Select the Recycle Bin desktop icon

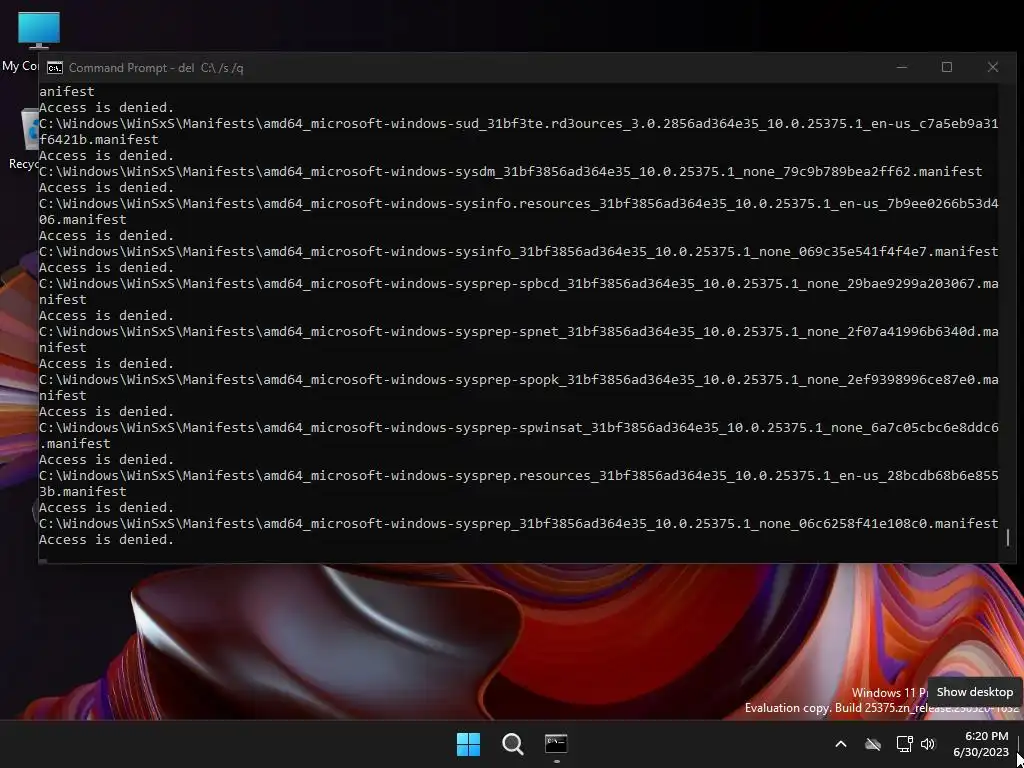pyautogui.click(x=24, y=138)
